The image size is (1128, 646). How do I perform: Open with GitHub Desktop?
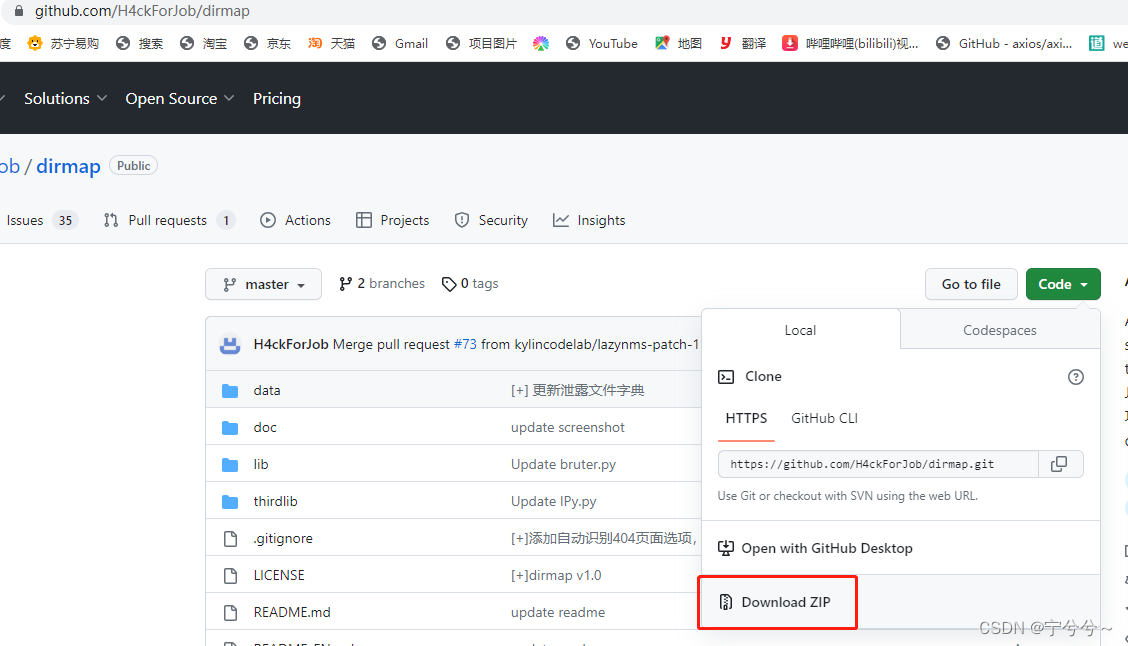pos(816,548)
